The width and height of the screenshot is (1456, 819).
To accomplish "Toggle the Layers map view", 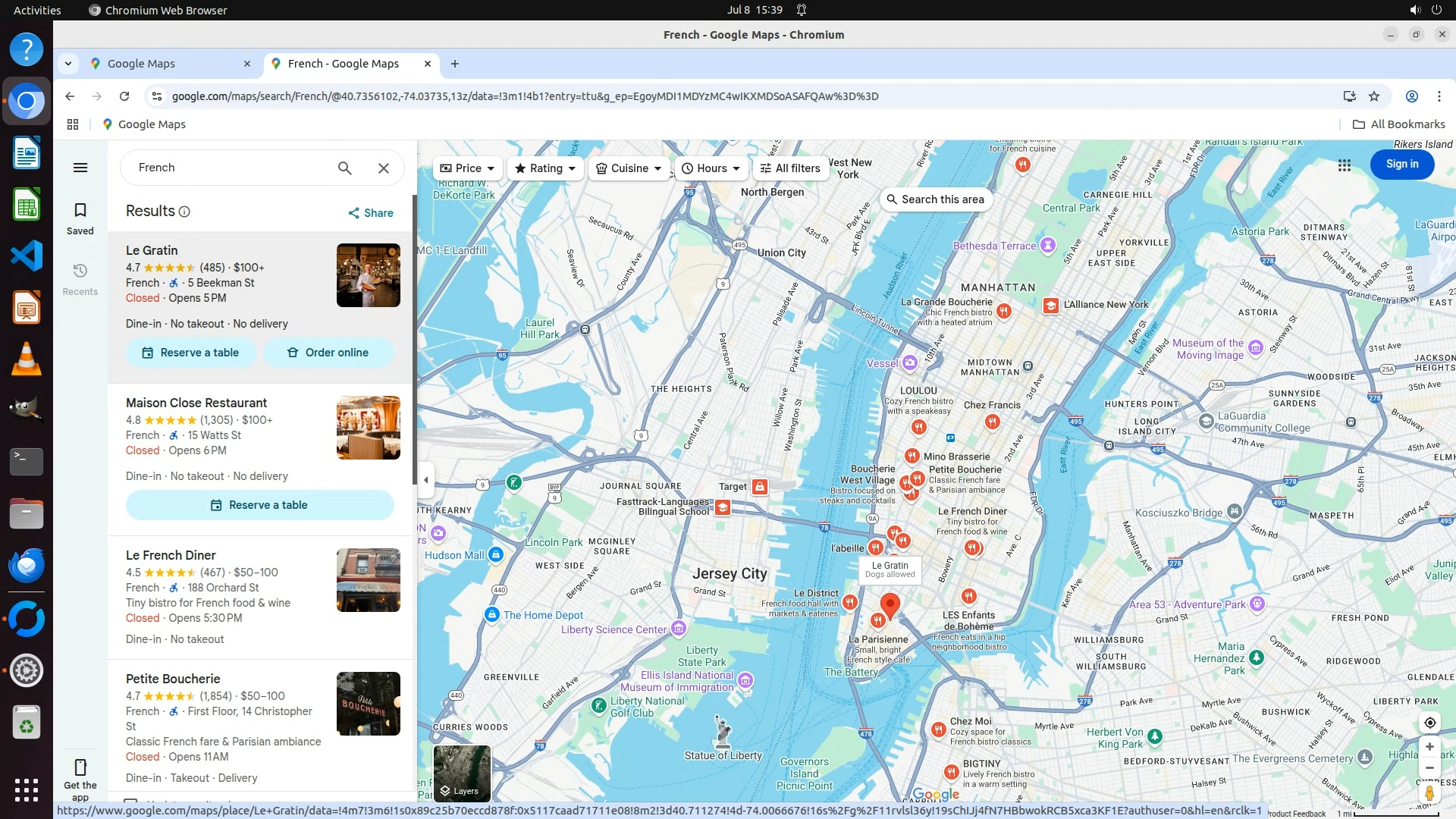I will click(462, 773).
